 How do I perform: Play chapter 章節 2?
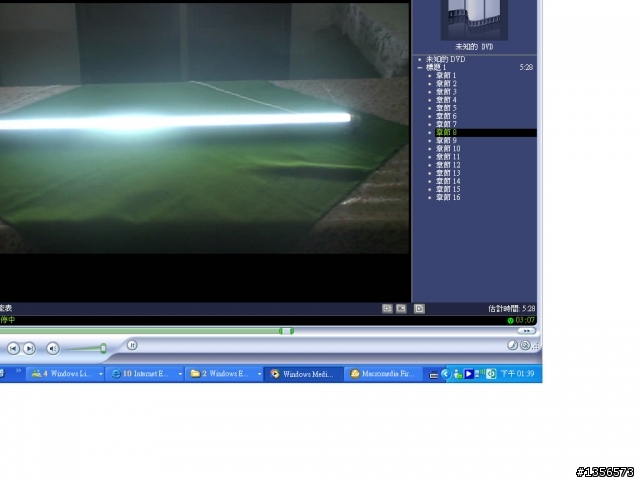pos(446,84)
